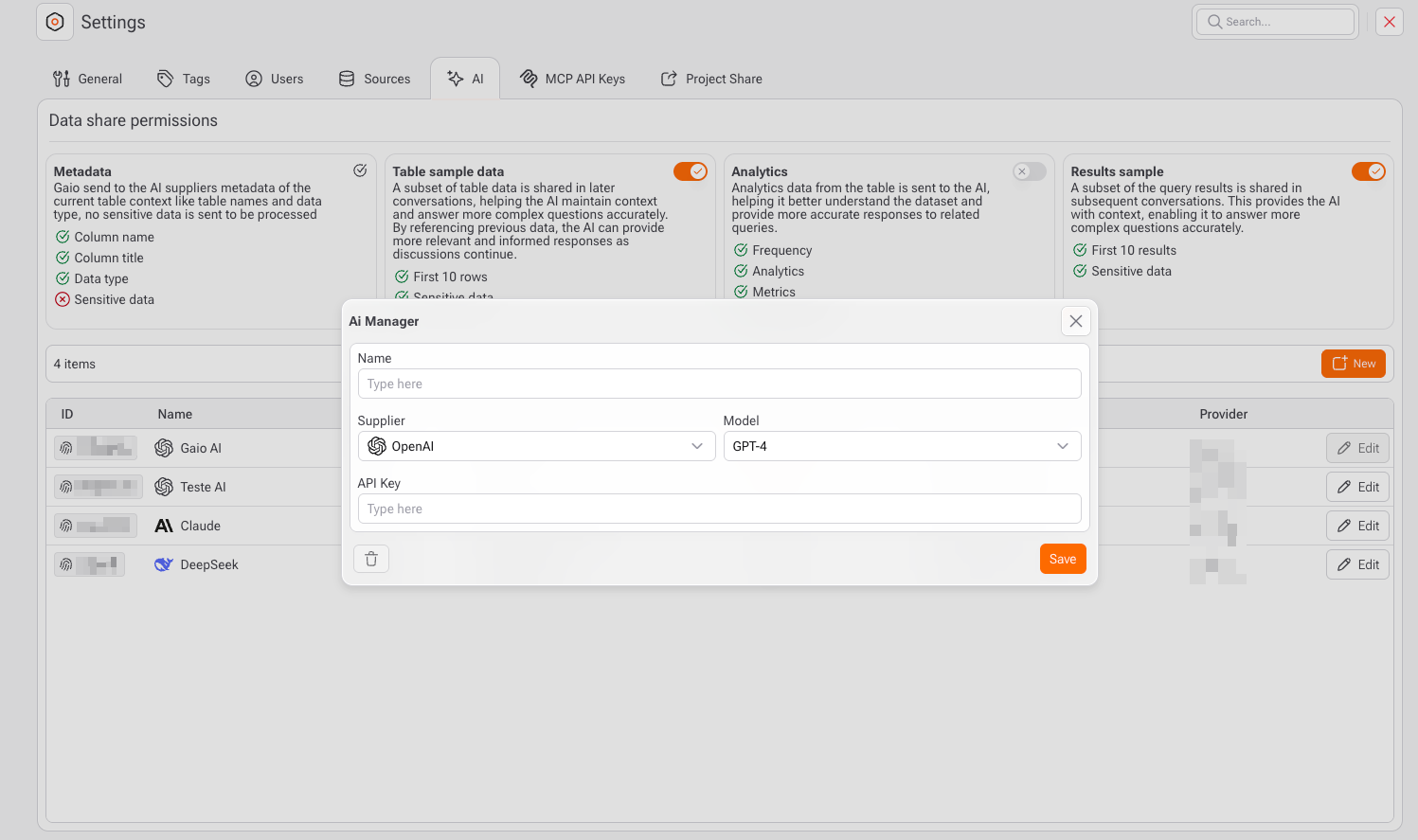The width and height of the screenshot is (1418, 840).
Task: Expand the Model dropdown showing GPT-4
Action: [x=902, y=446]
